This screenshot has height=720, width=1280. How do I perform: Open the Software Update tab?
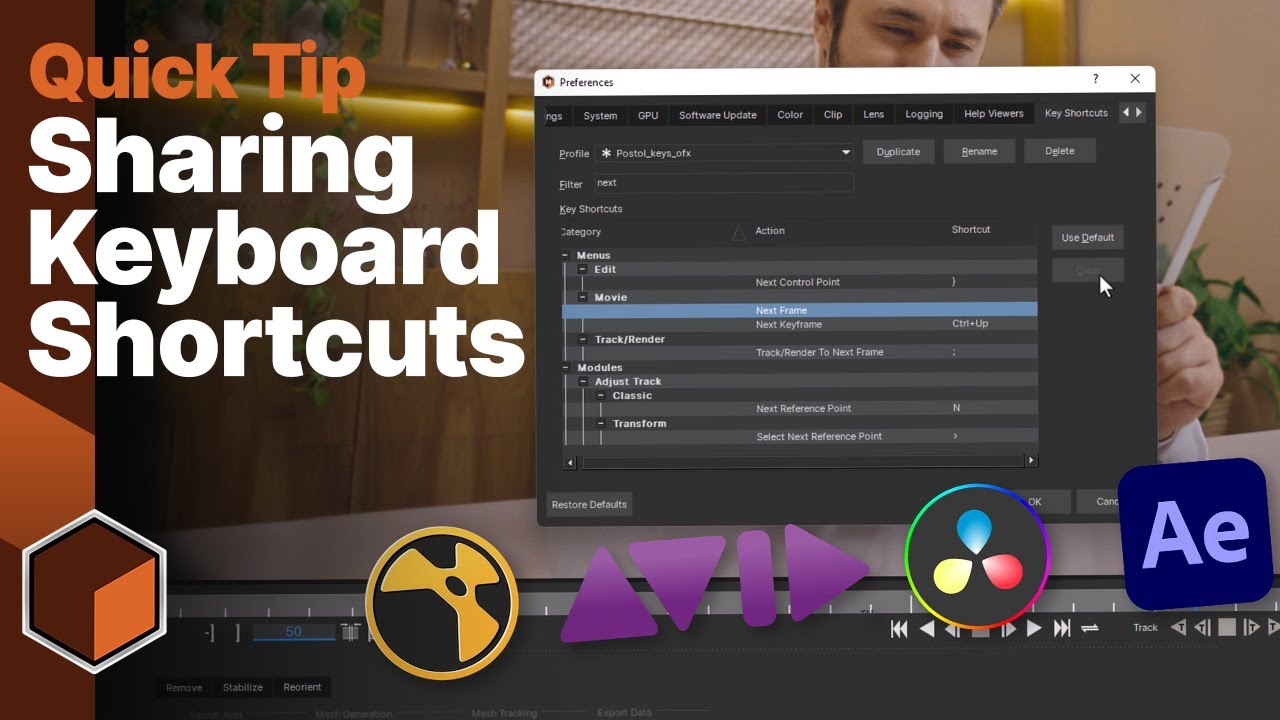(718, 115)
